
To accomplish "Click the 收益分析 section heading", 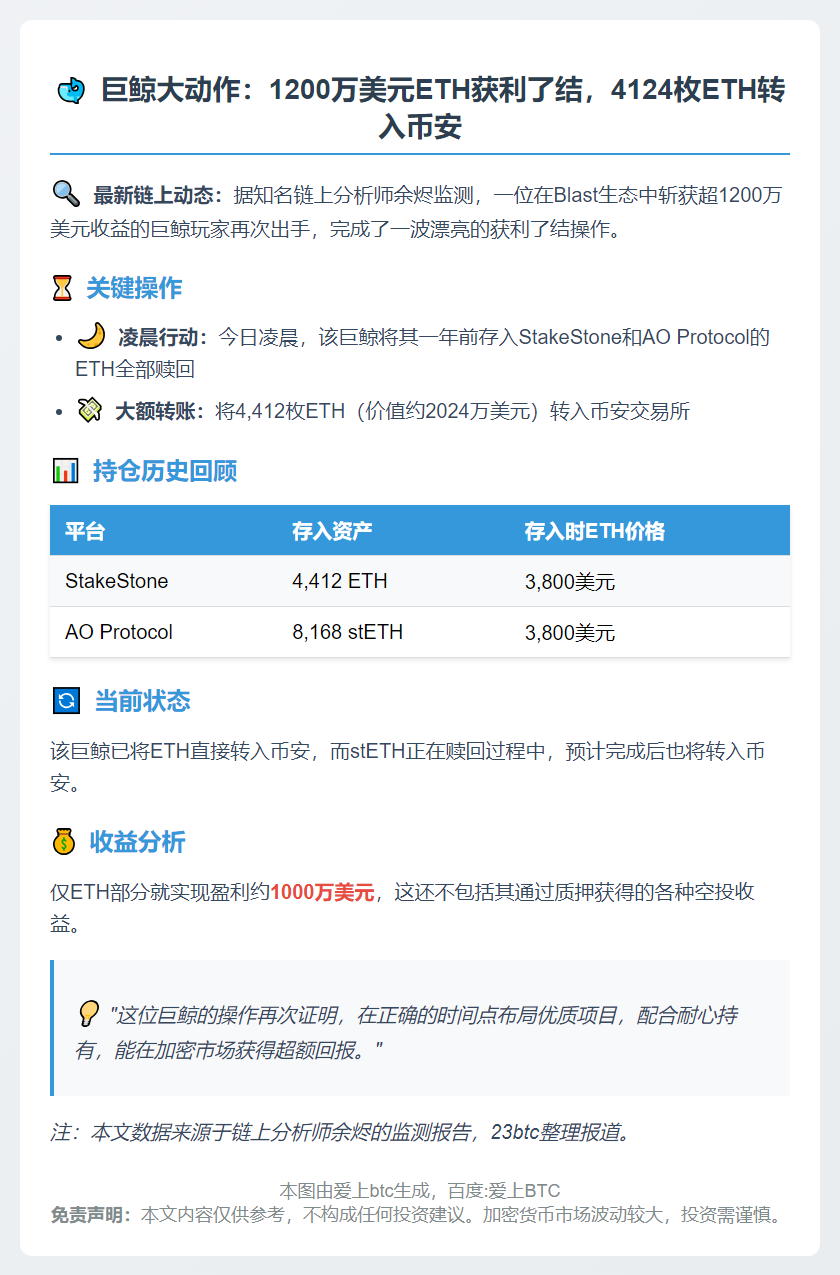I will coord(138,842).
